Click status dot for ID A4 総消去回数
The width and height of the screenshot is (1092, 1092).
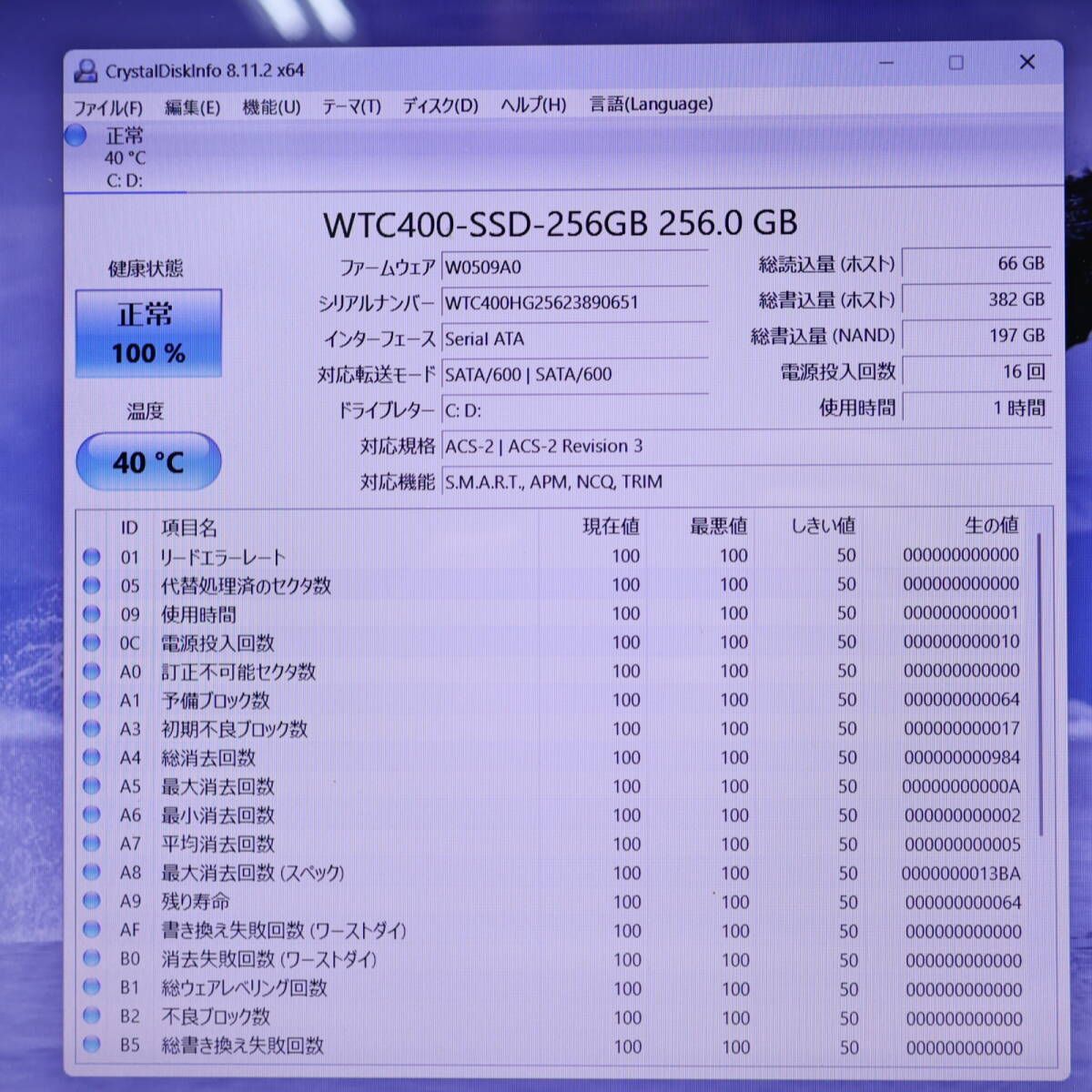[x=92, y=758]
